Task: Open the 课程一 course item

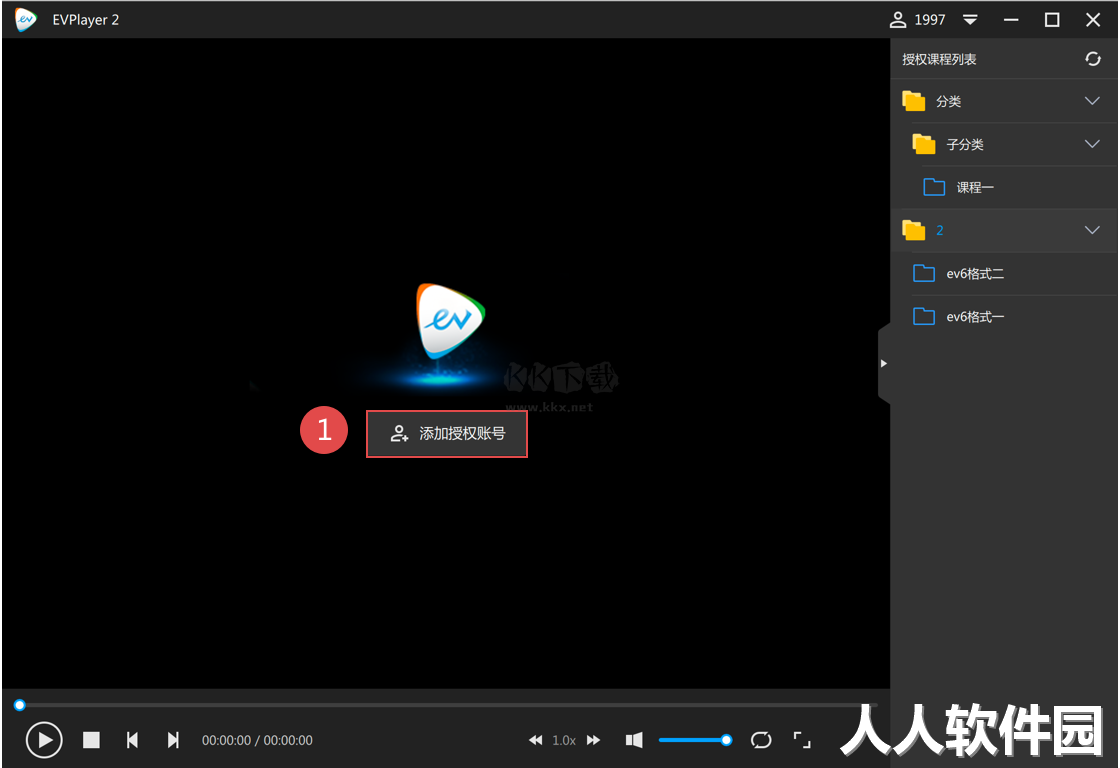Action: pos(1004,187)
